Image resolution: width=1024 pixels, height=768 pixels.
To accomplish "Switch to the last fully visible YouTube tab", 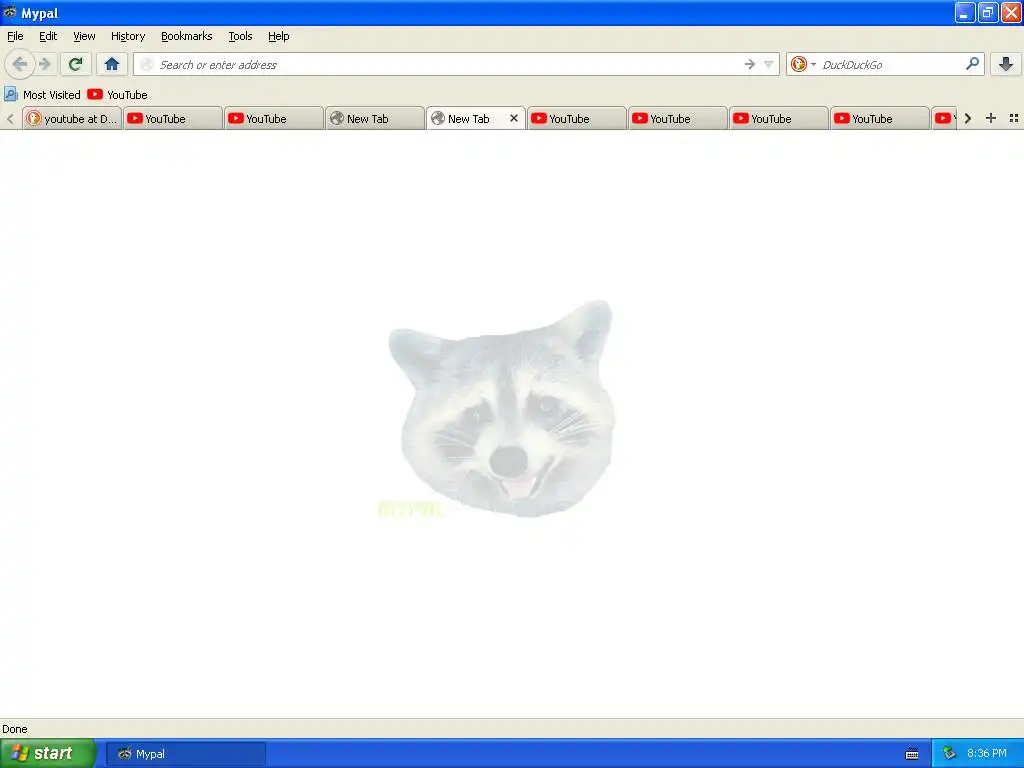I will pyautogui.click(x=880, y=118).
